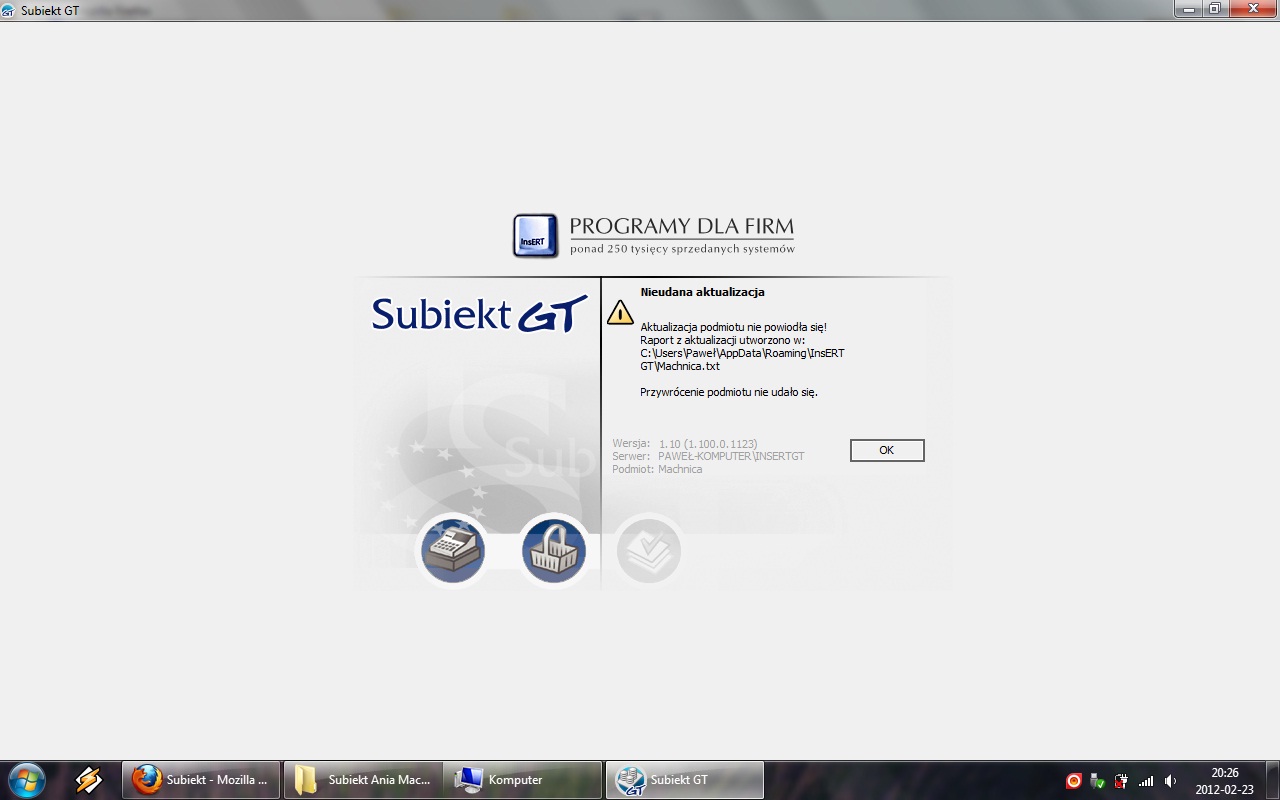This screenshot has width=1280, height=800.
Task: Click 'ponad 250 tysięcy sprzedanych systemów' tagline
Action: [682, 249]
